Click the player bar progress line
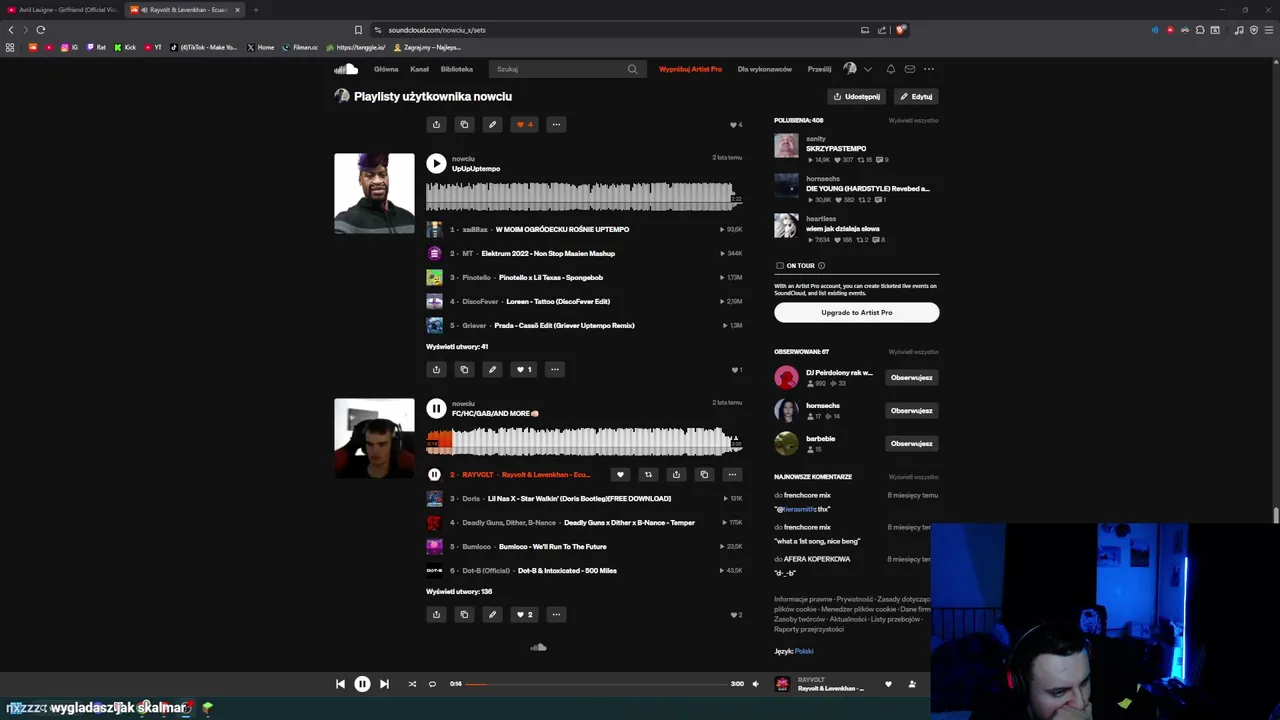 tap(596, 684)
